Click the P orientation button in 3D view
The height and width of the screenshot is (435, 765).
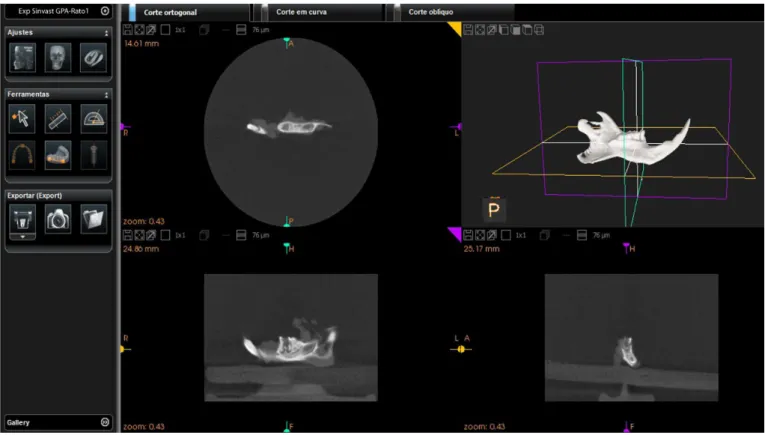494,210
